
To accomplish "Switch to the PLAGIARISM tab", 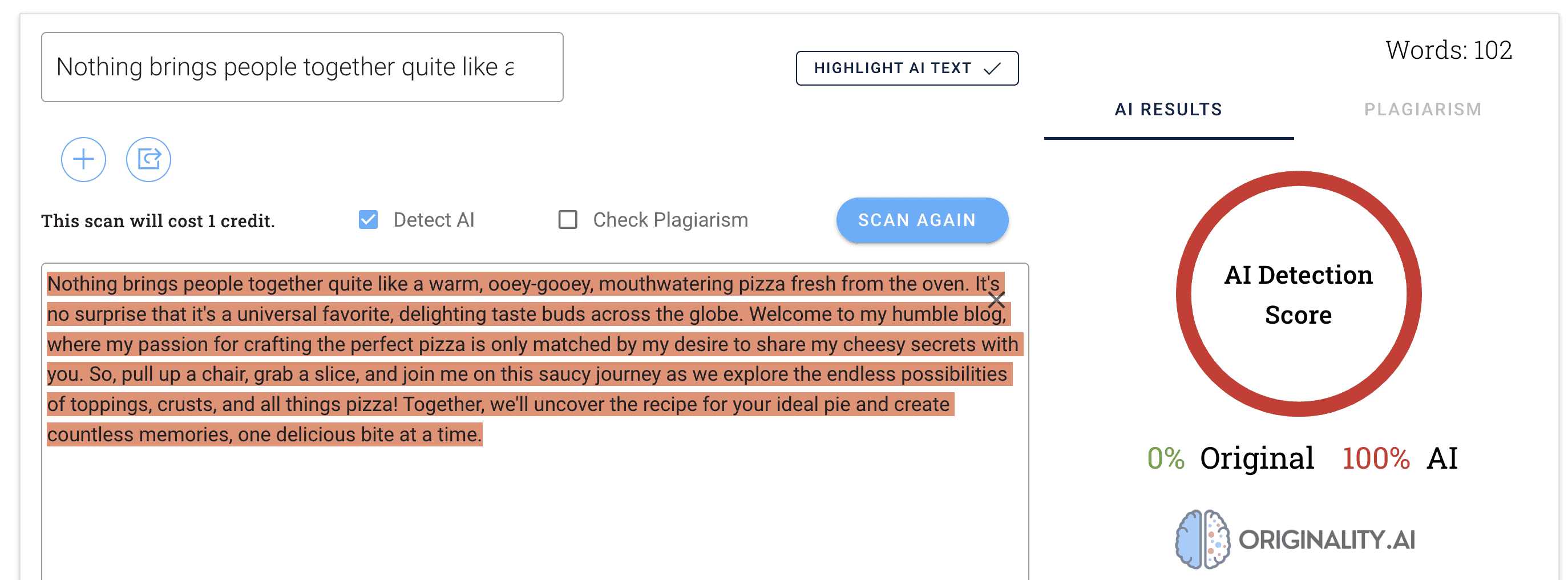I will click(x=1422, y=110).
